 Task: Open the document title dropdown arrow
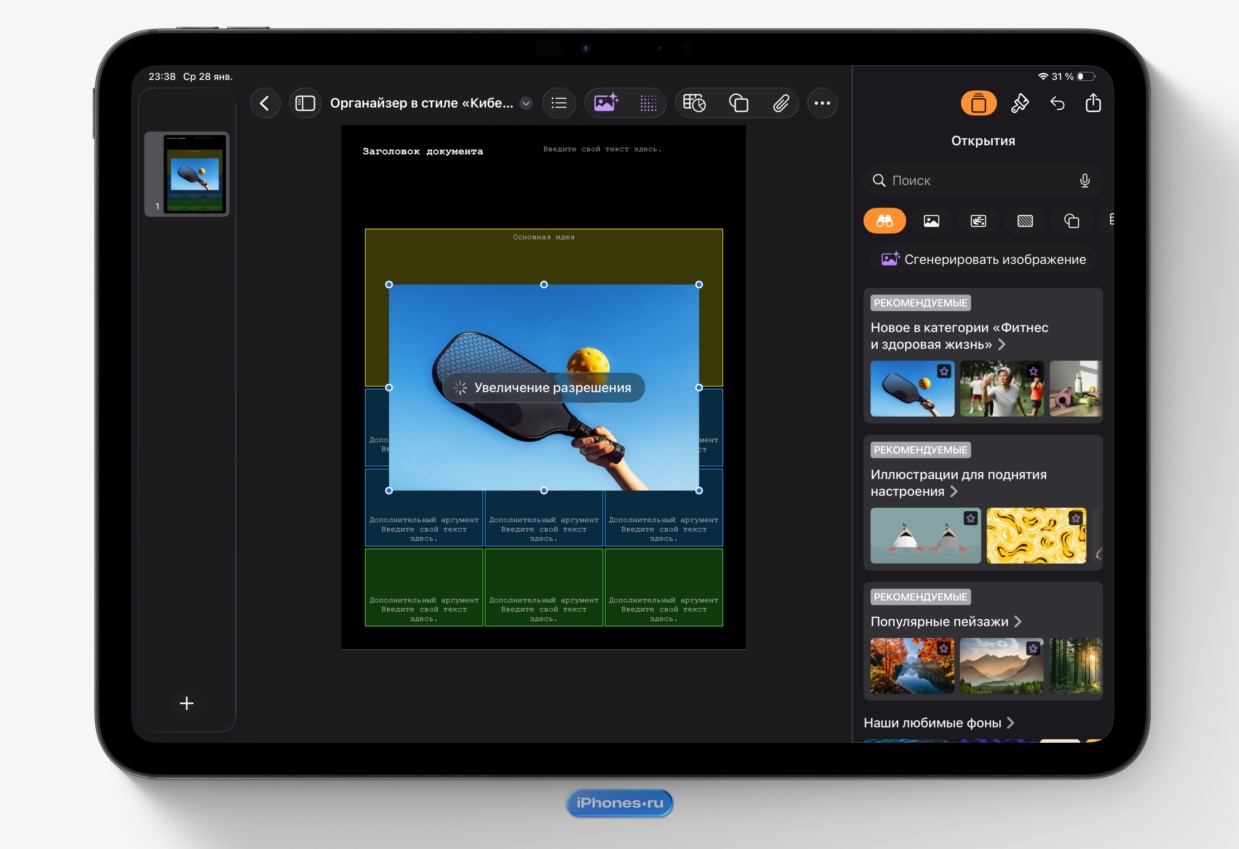pos(526,104)
